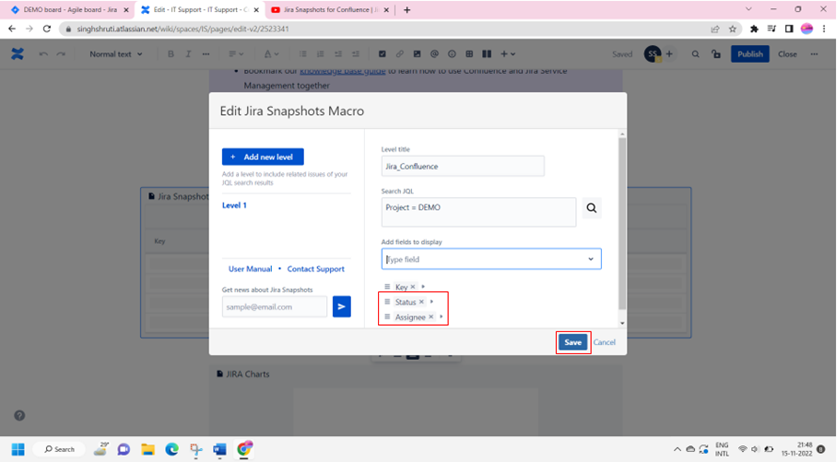
Task: Click the mention @ icon in toolbar
Action: [435, 54]
